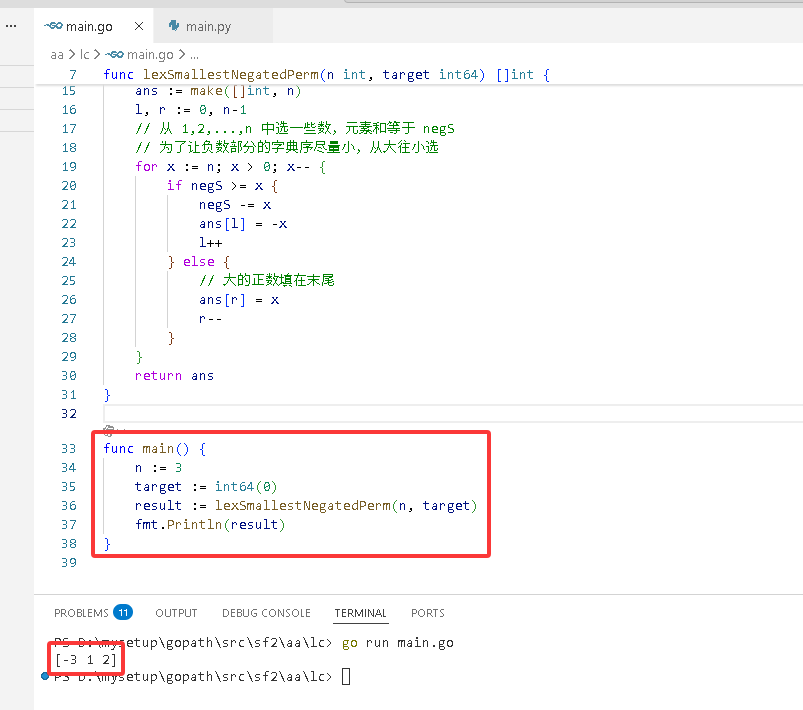Viewport: 803px width, 710px height.
Task: Place cursor on empty line 32
Action: pyautogui.click(x=453, y=413)
